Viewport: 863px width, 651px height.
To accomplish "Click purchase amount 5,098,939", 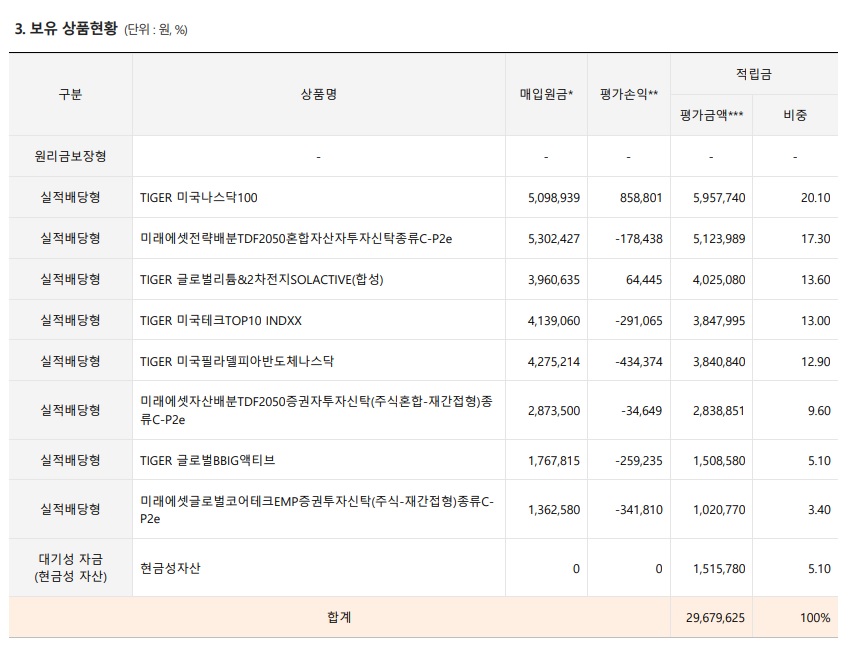I will click(554, 198).
